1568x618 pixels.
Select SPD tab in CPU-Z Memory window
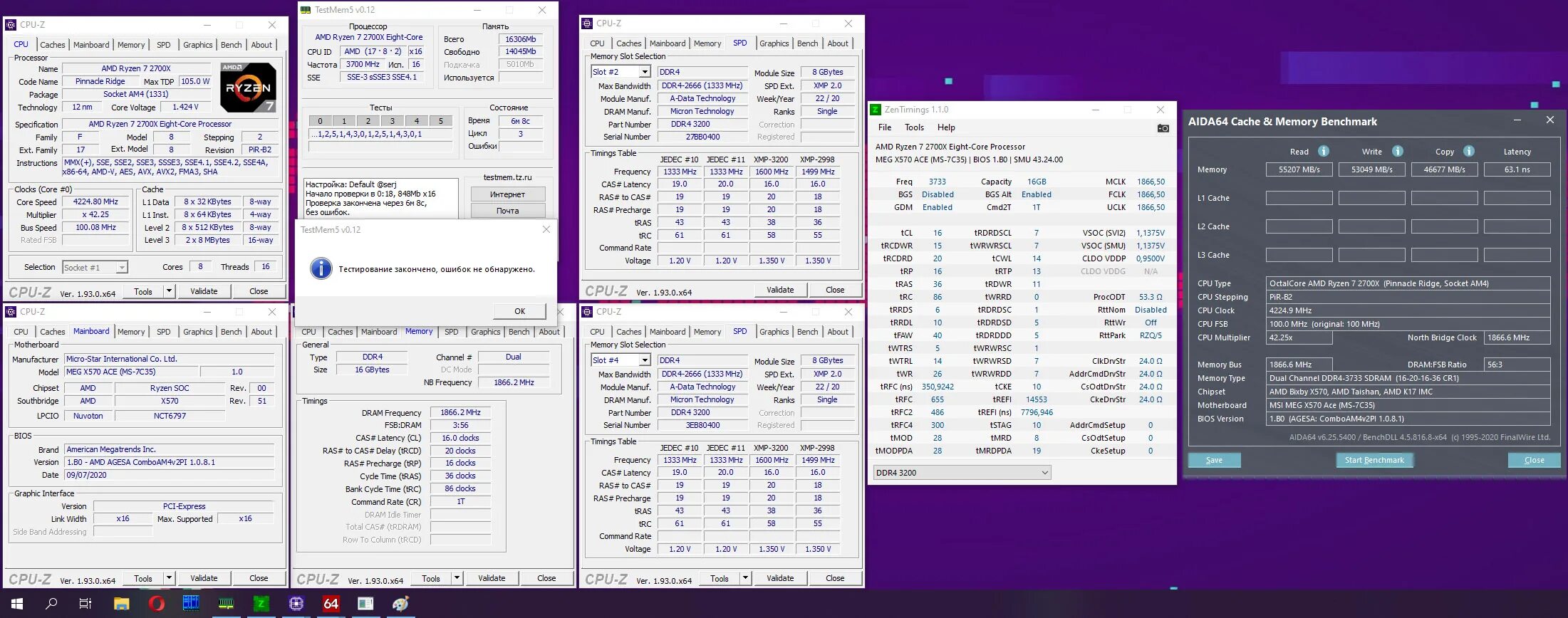click(x=452, y=332)
